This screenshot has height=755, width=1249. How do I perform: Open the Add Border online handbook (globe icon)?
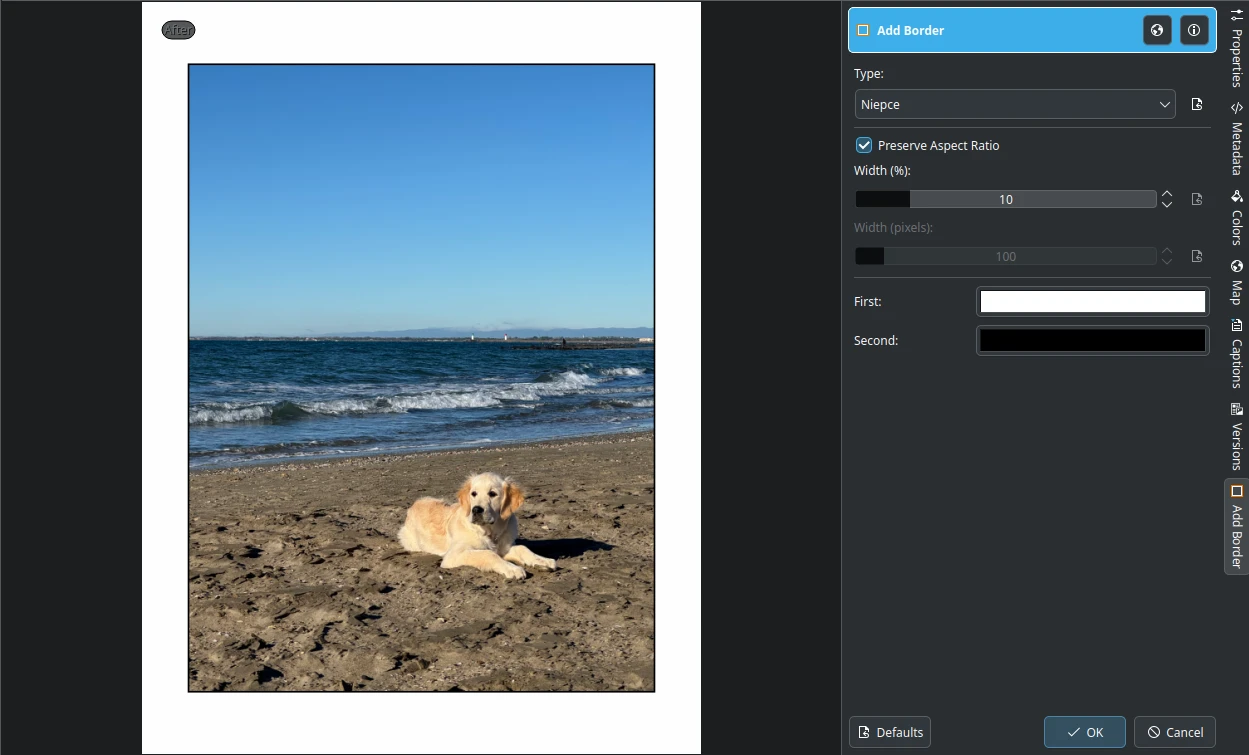point(1156,30)
